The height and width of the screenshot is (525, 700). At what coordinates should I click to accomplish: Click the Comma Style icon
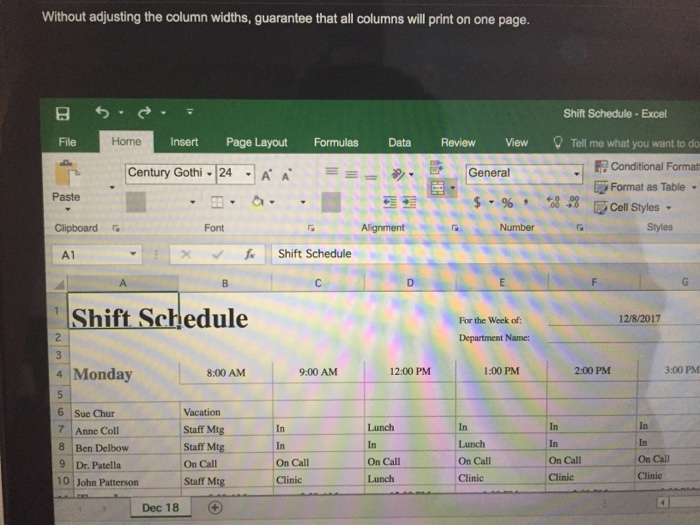(x=526, y=202)
